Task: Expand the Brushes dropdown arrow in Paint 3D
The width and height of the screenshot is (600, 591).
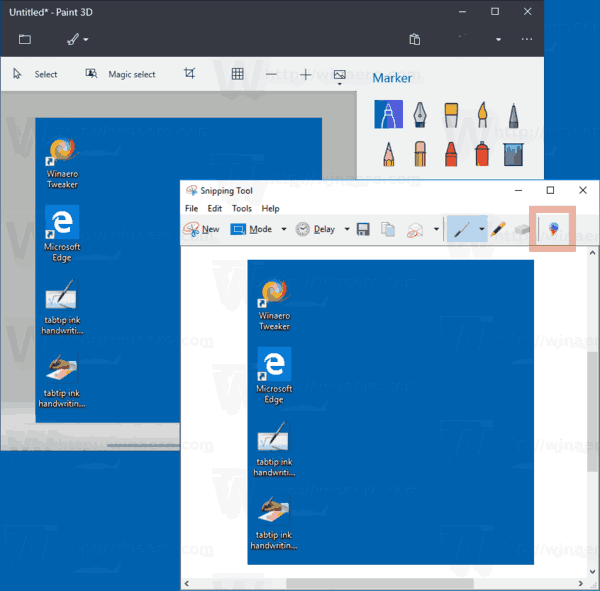Action: 86,39
